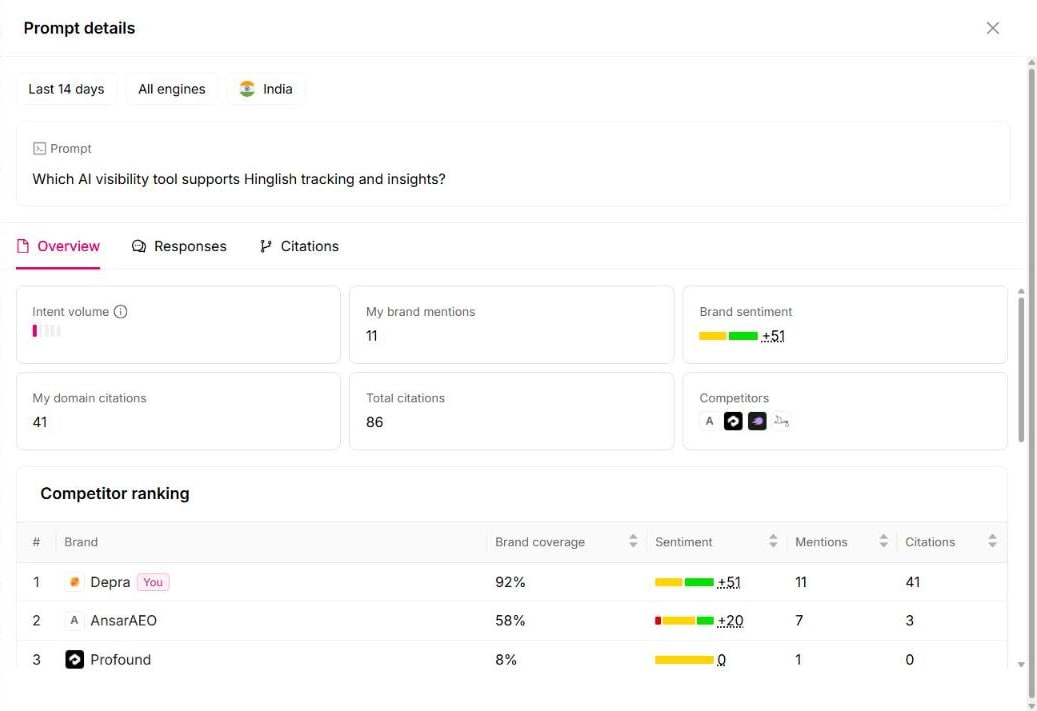Click the Intent volume bar indicator
1037x711 pixels.
(x=46, y=331)
